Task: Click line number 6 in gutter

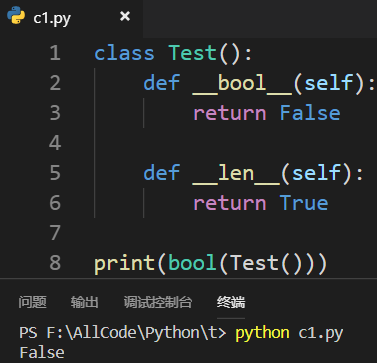Action: point(55,203)
